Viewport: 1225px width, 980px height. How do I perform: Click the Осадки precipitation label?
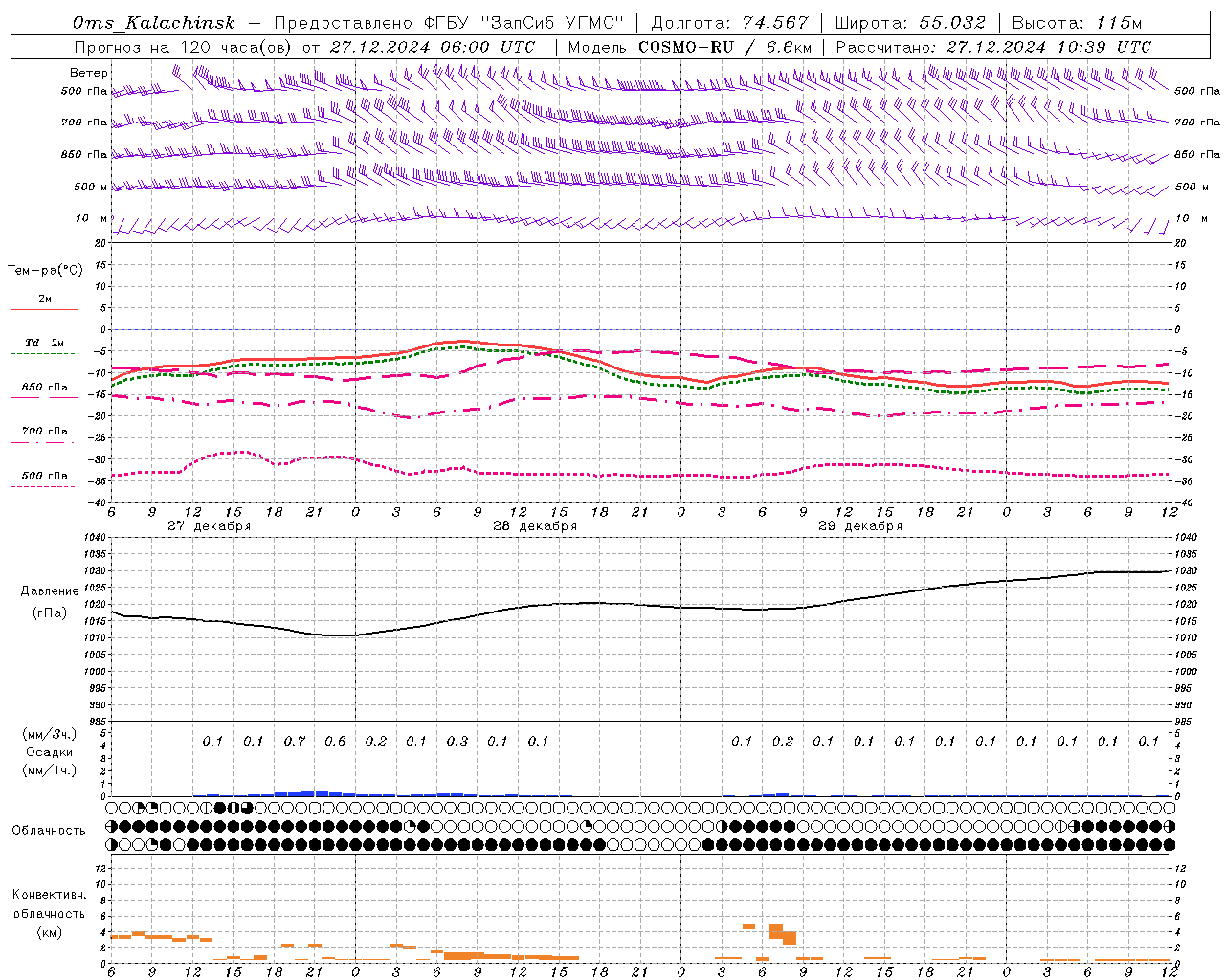(49, 752)
